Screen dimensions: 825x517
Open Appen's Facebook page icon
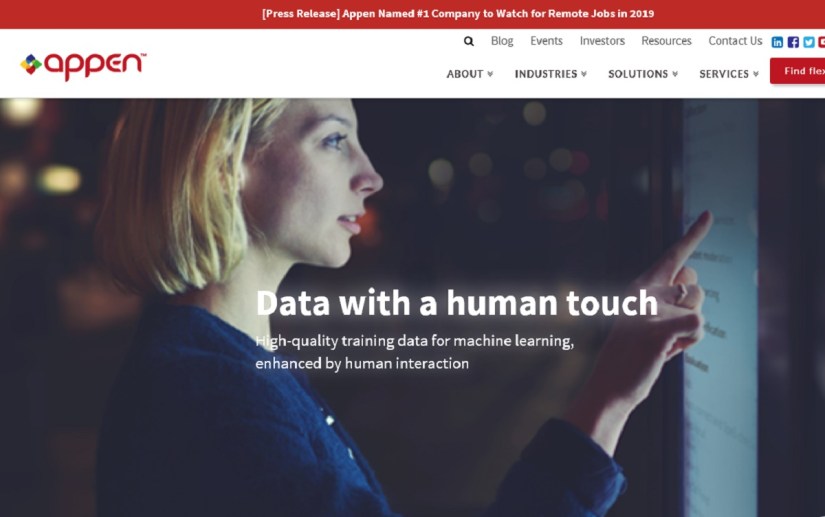tap(793, 42)
